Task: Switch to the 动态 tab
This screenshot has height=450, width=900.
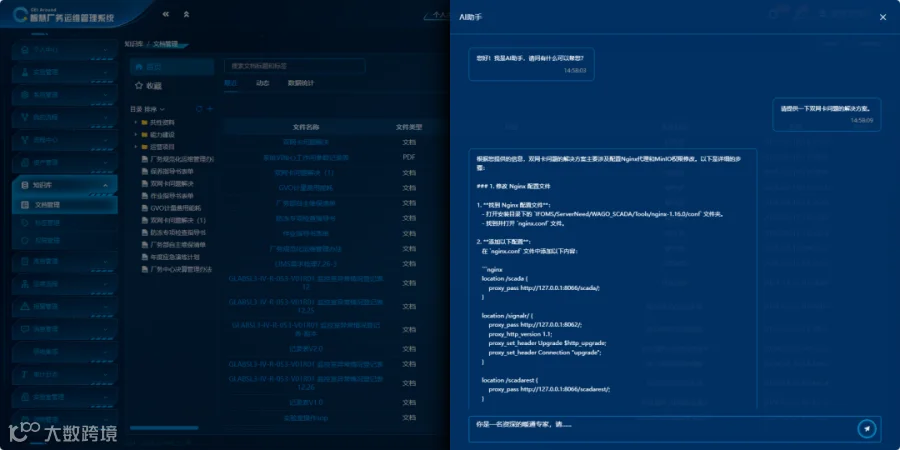Action: tap(262, 83)
